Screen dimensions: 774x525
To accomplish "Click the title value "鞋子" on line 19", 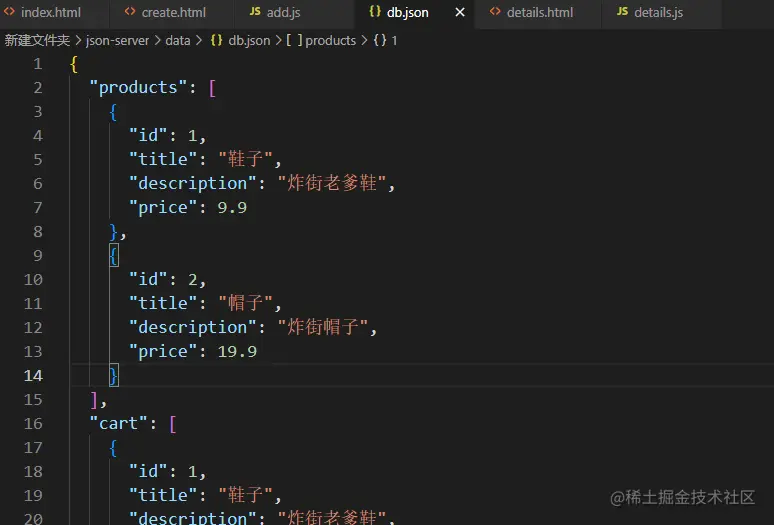I will coord(245,495).
